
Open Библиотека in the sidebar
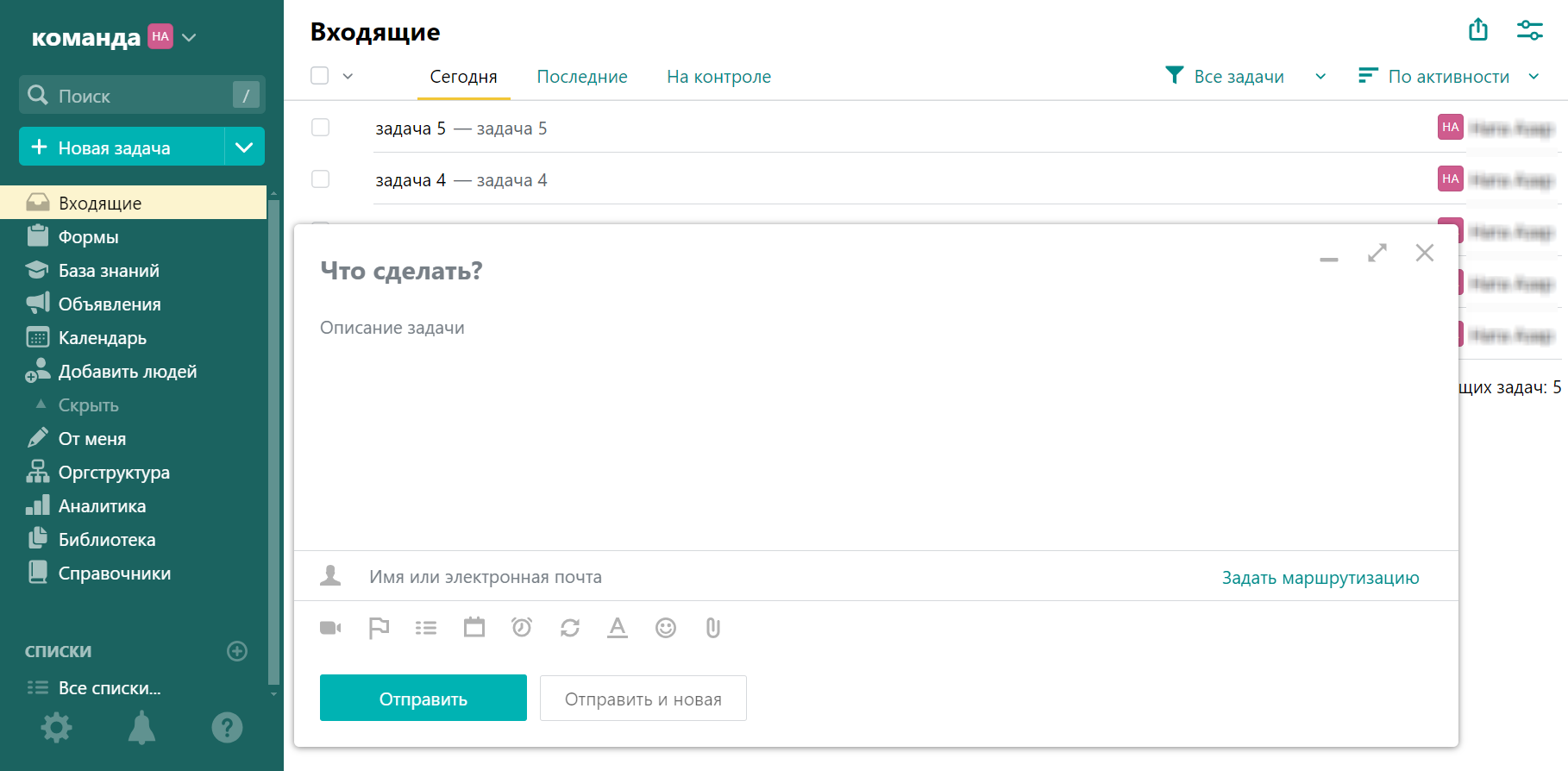133,539
